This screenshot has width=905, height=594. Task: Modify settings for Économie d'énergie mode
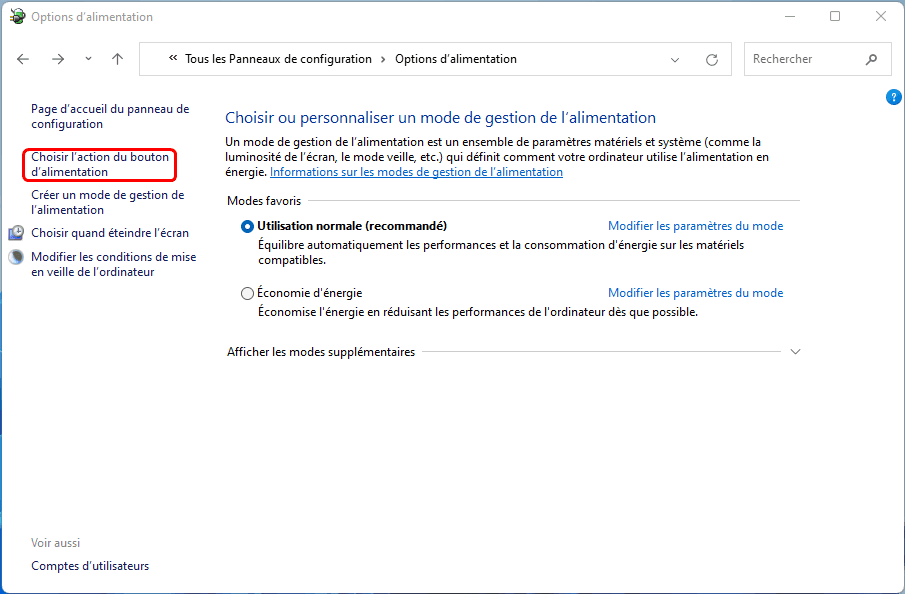click(695, 293)
